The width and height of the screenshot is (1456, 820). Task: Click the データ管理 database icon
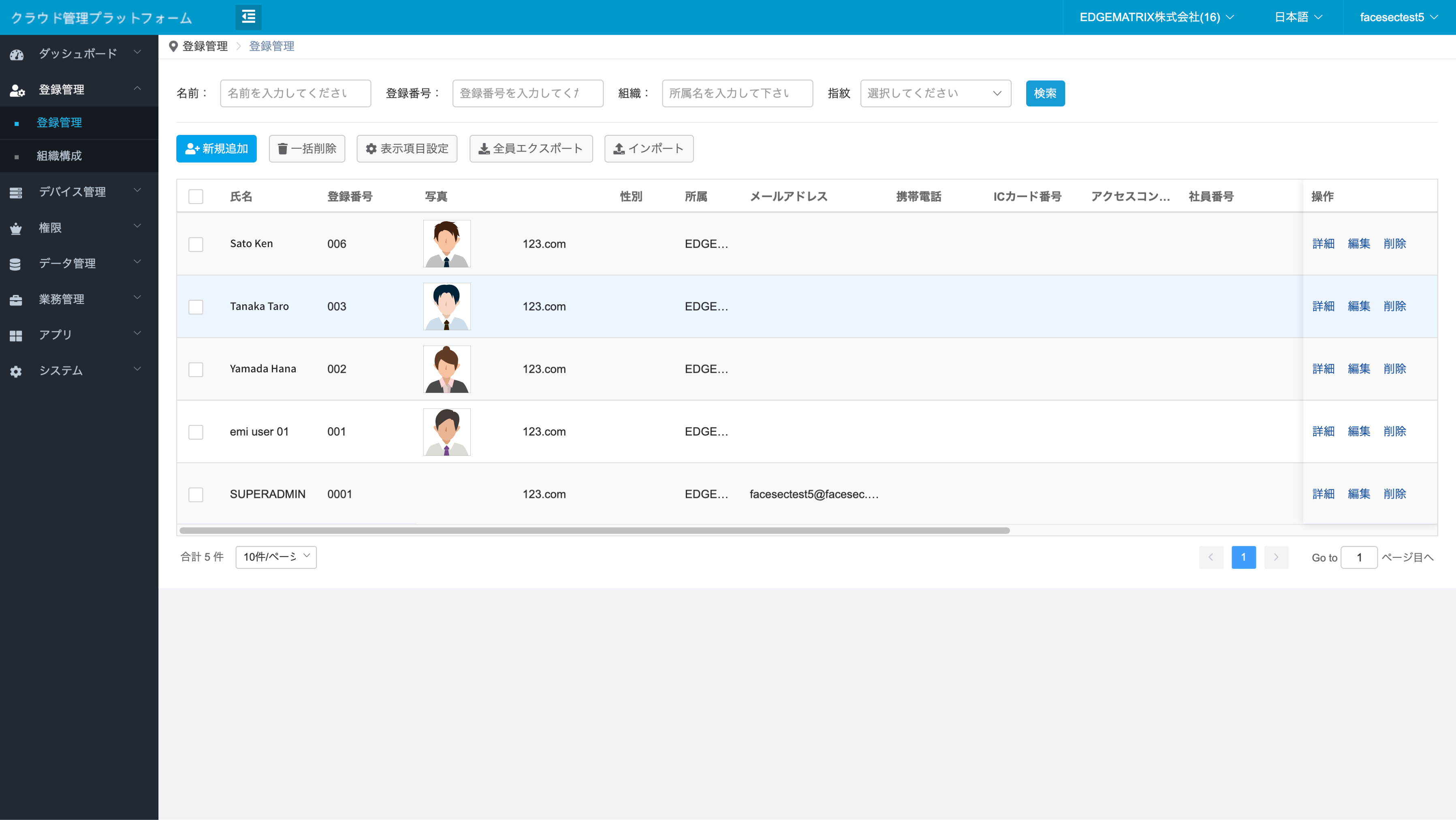[x=16, y=264]
